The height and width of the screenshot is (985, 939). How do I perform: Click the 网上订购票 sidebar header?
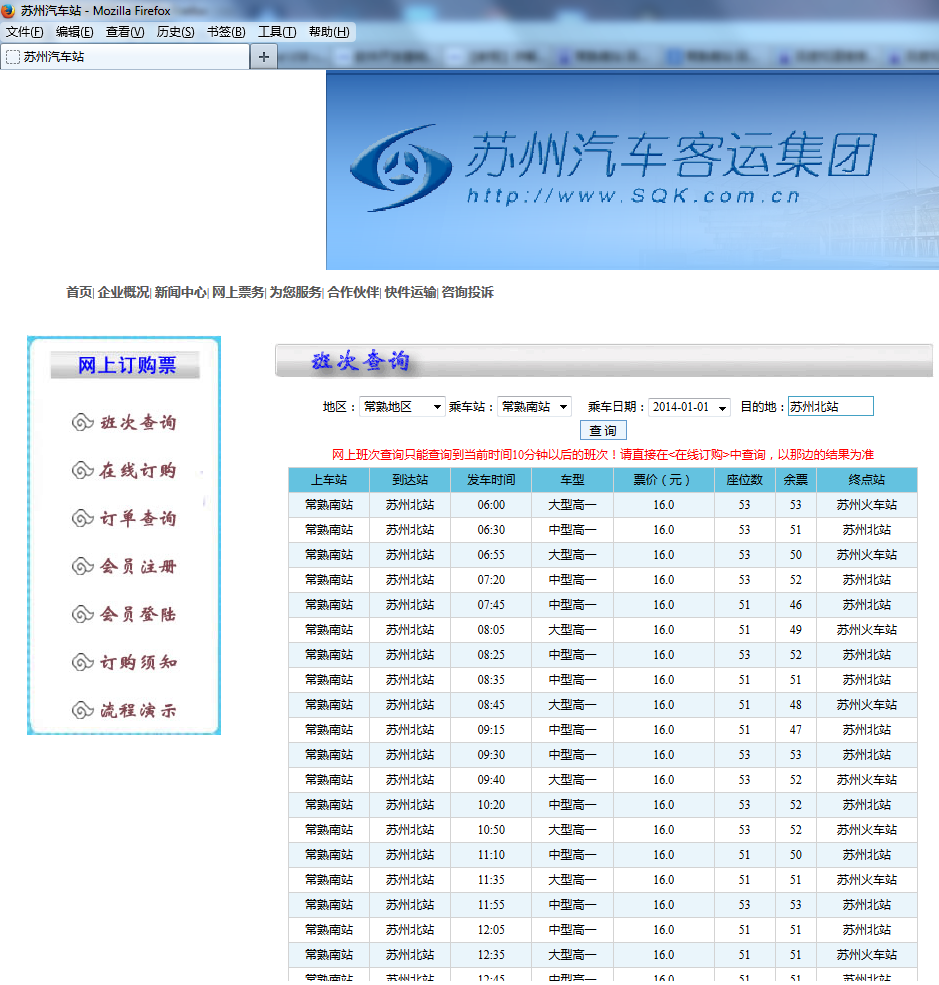[x=126, y=365]
